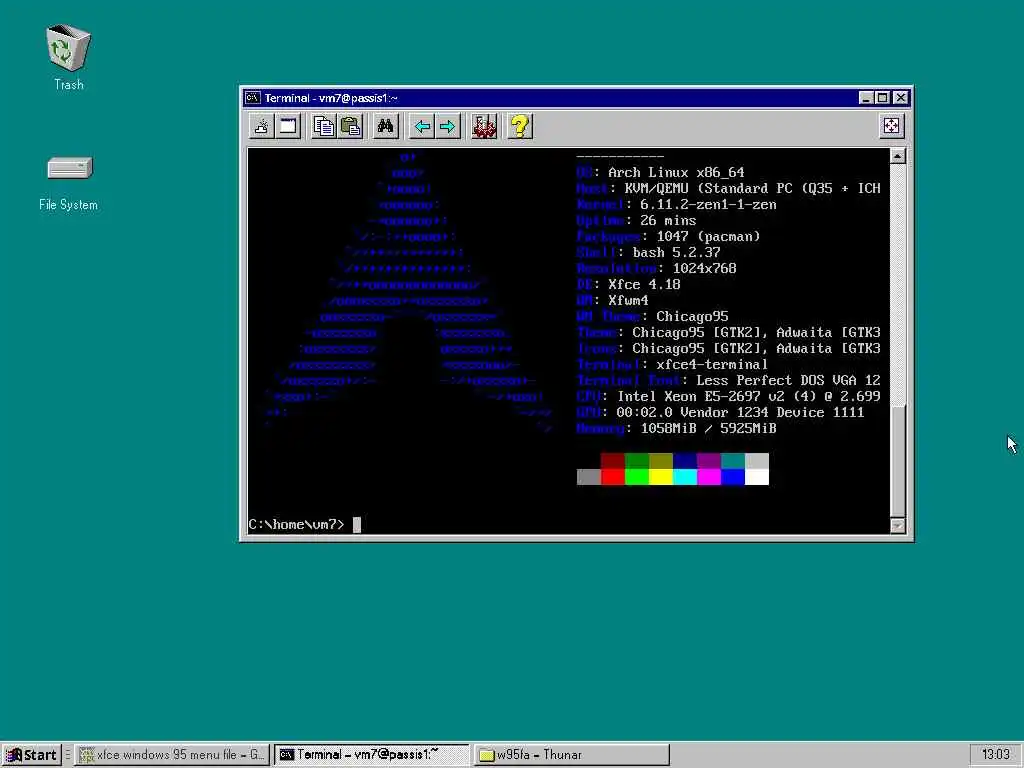
Task: Click the text 'Xfce 4.18'
Action: click(x=644, y=285)
